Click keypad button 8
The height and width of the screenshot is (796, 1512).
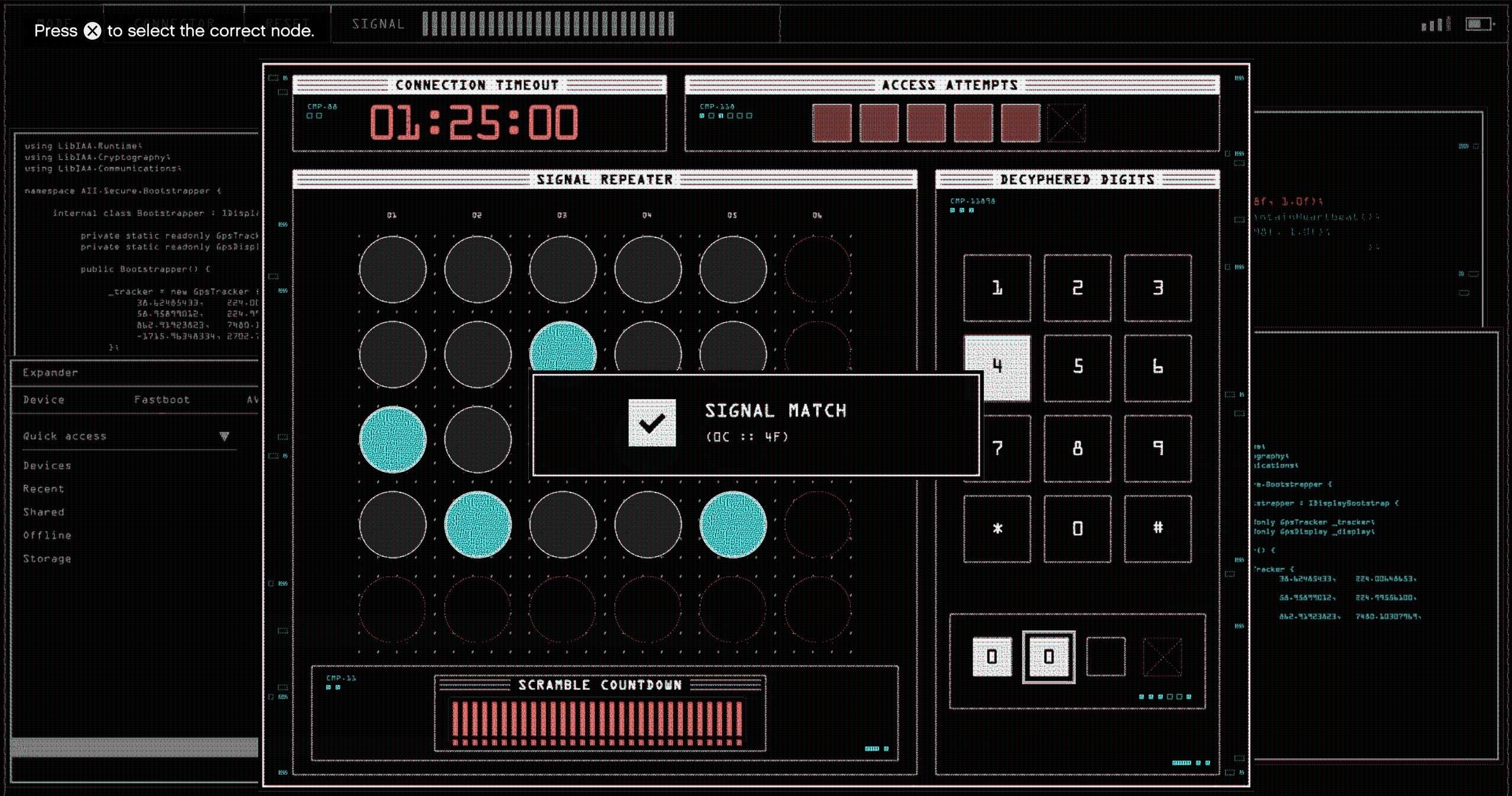(1078, 449)
